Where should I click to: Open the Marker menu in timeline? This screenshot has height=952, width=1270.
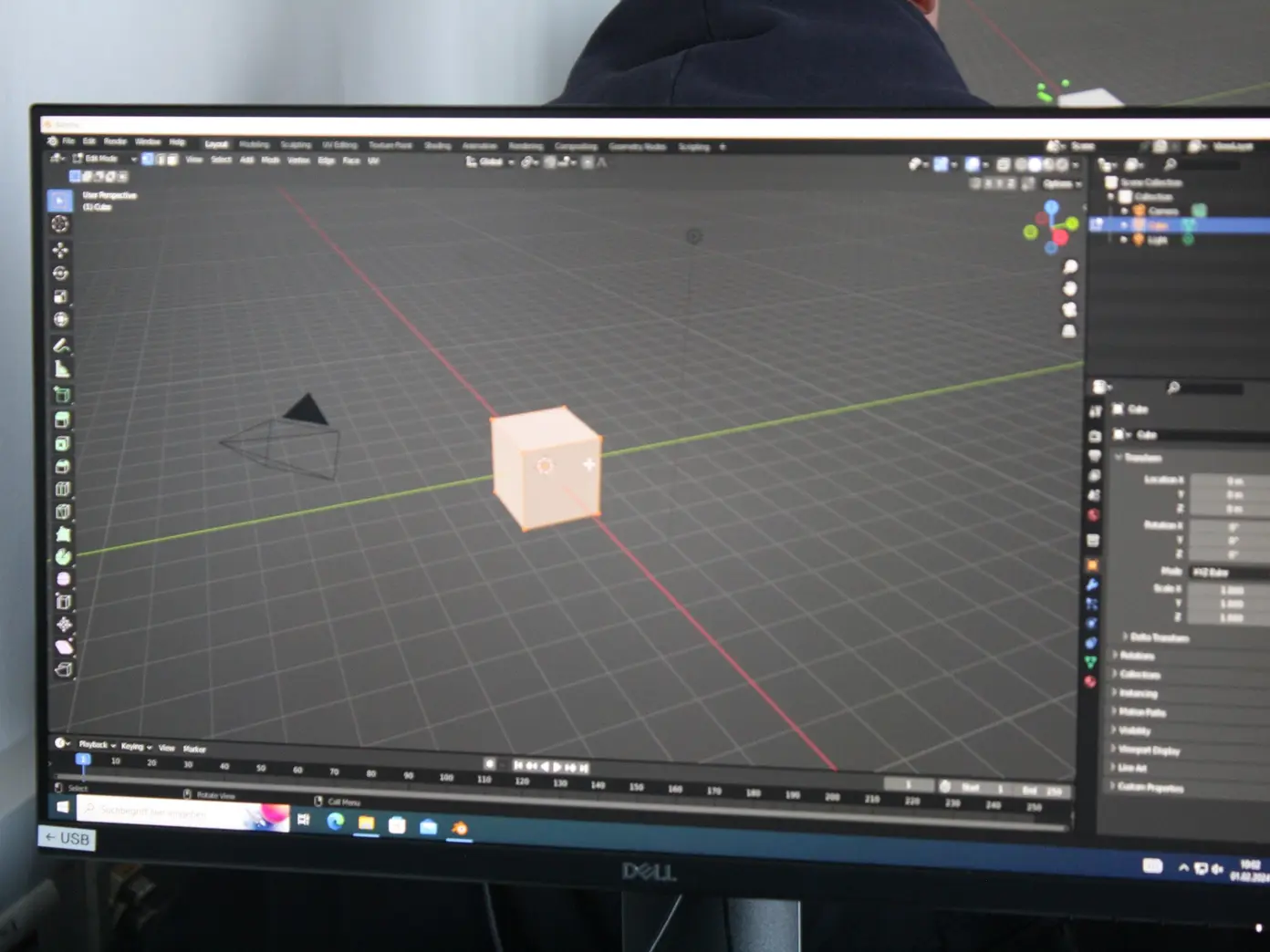click(x=194, y=750)
